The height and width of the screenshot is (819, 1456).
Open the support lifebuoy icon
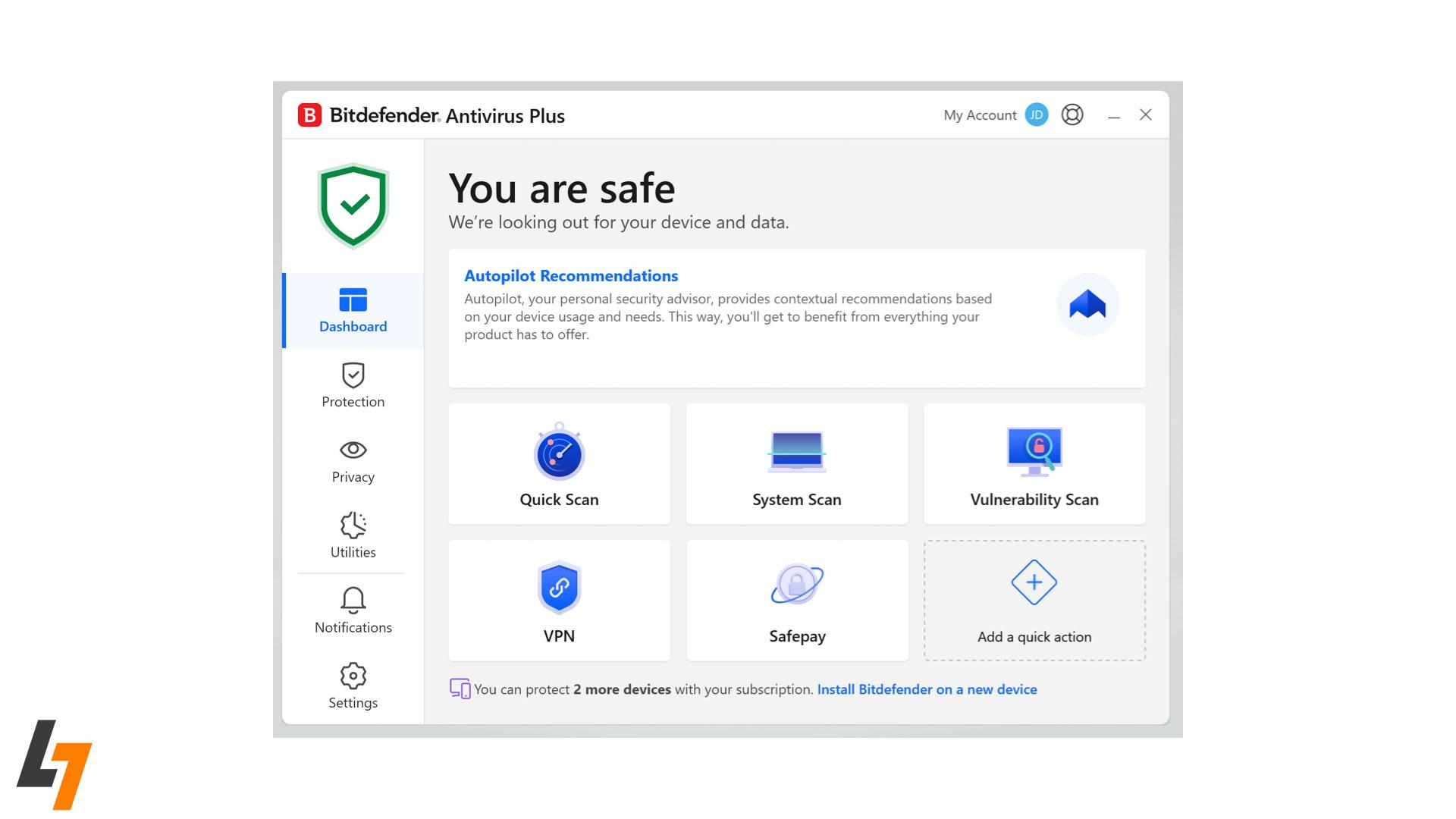(1072, 115)
